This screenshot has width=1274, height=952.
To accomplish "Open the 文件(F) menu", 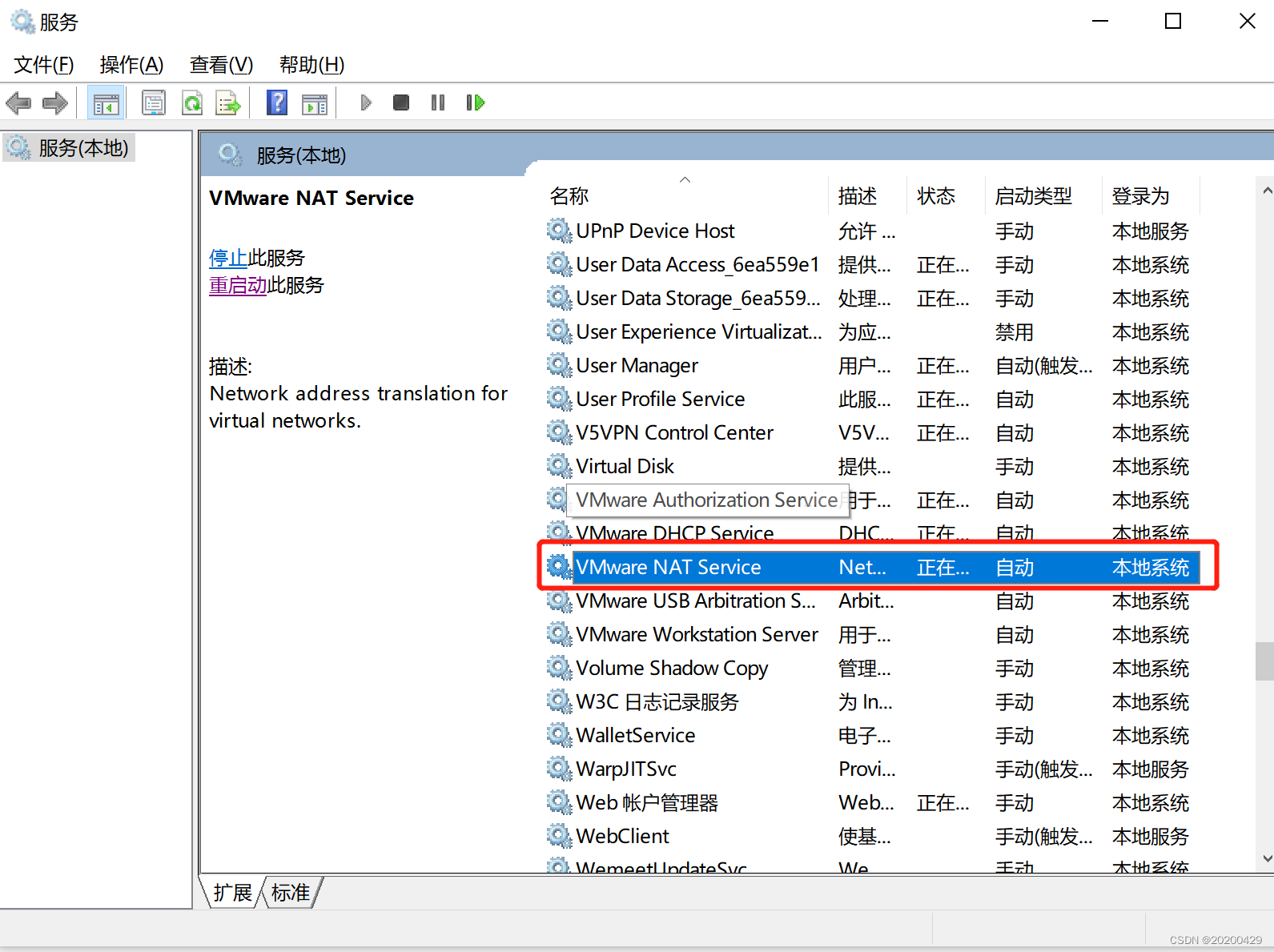I will pyautogui.click(x=44, y=65).
